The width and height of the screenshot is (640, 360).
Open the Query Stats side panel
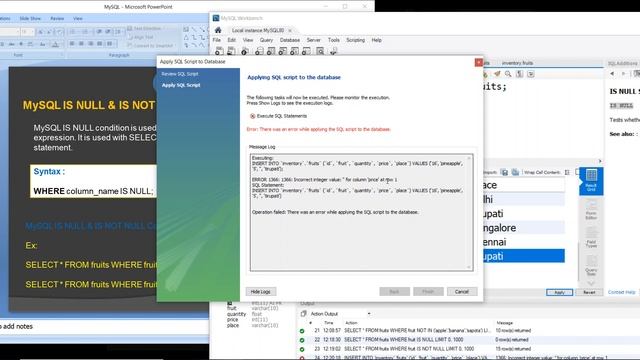tap(591, 266)
